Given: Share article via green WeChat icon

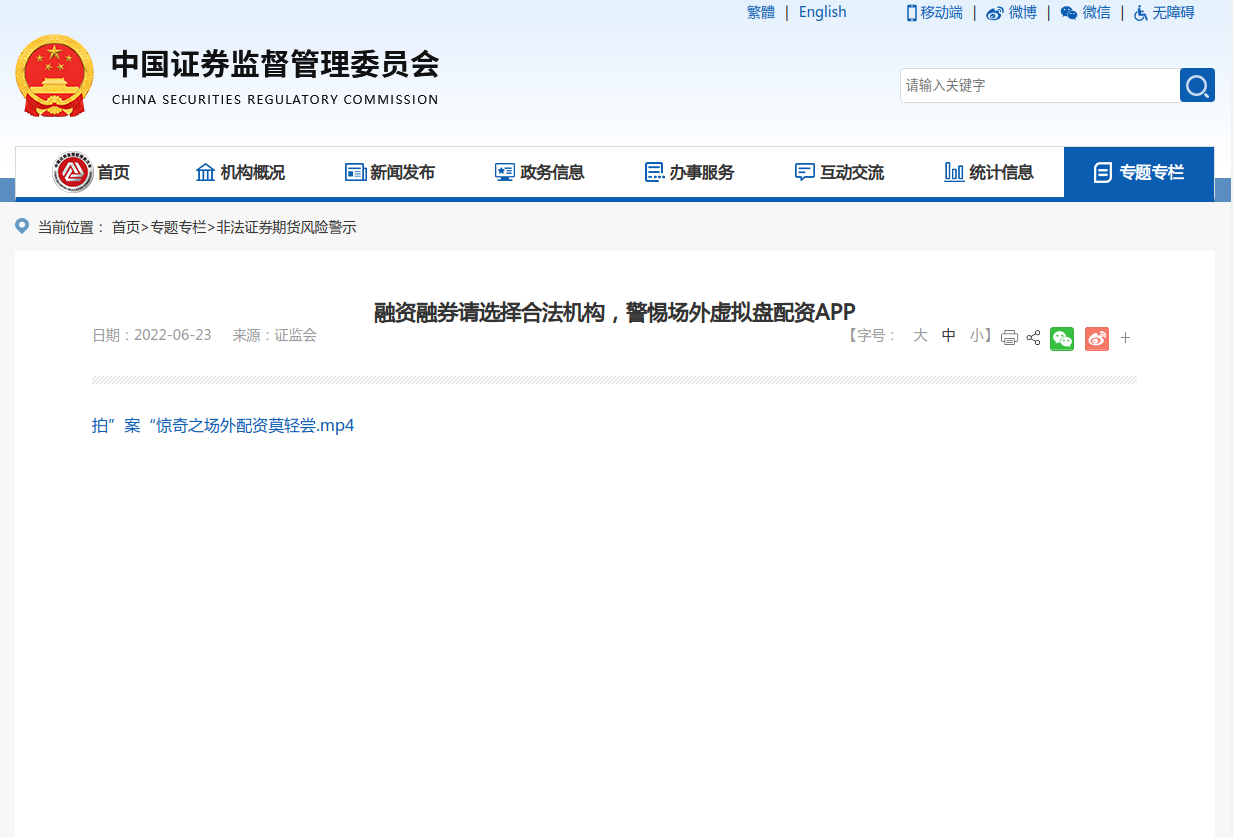Looking at the screenshot, I should pyautogui.click(x=1062, y=338).
